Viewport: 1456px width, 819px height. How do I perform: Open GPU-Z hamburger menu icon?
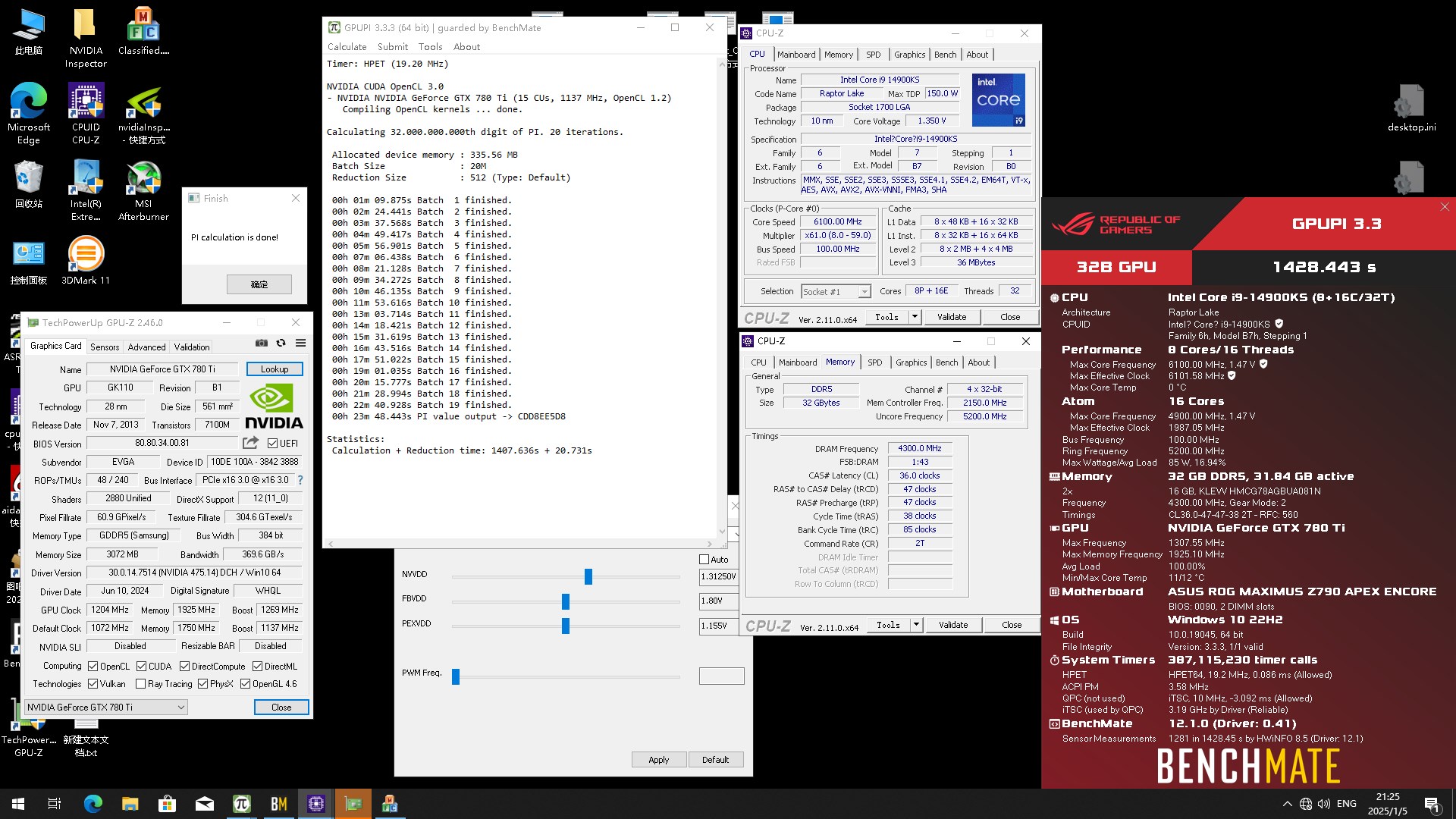(300, 344)
